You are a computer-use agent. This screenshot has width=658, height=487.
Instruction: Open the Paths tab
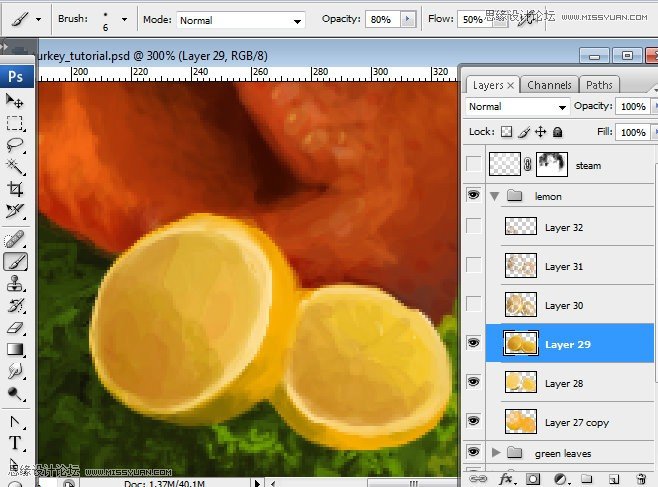coord(599,85)
